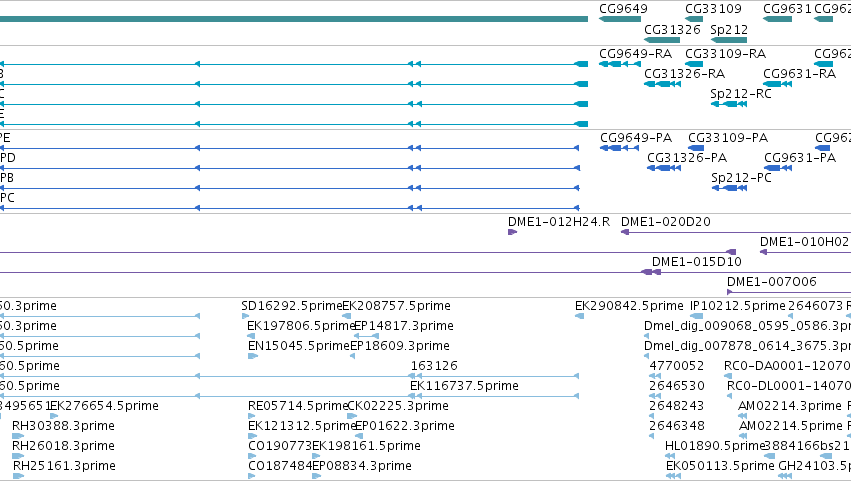
Task: Select the CG9649-PA protein feature
Action: (619, 148)
